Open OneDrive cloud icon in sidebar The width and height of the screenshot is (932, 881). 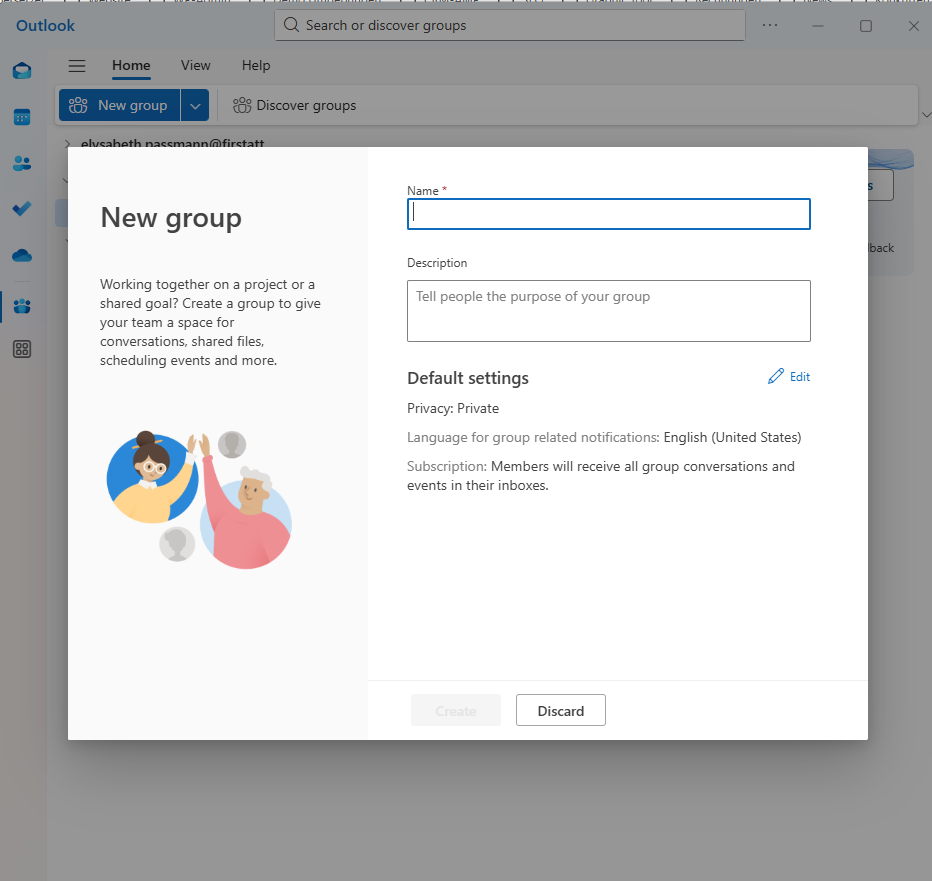tap(22, 256)
